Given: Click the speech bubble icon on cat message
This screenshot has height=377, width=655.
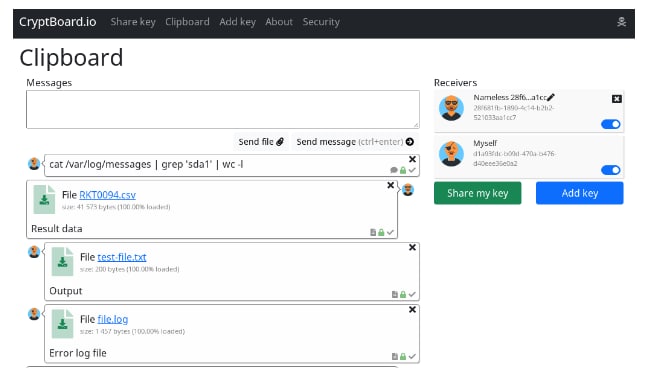Looking at the screenshot, I should point(394,170).
